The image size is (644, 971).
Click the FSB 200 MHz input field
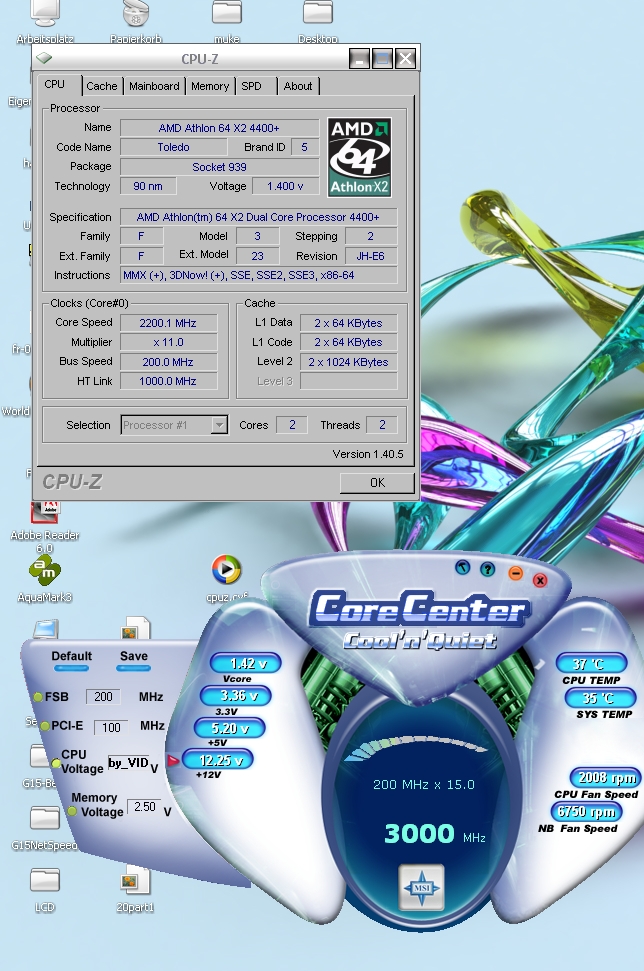pyautogui.click(x=103, y=697)
